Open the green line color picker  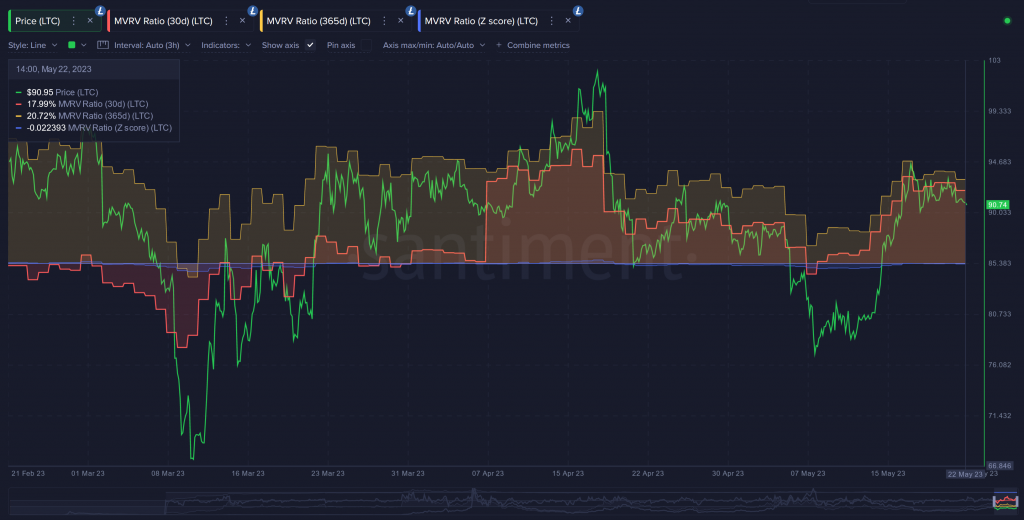point(76,45)
